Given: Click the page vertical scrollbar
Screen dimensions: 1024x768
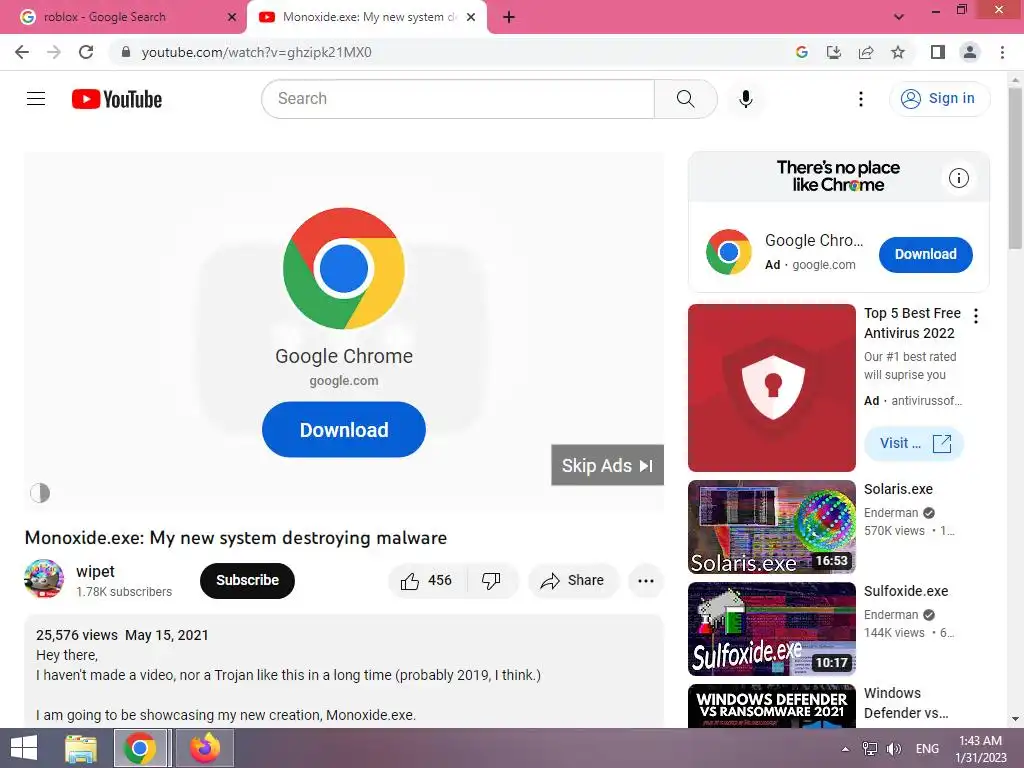Looking at the screenshot, I should point(1015,168).
